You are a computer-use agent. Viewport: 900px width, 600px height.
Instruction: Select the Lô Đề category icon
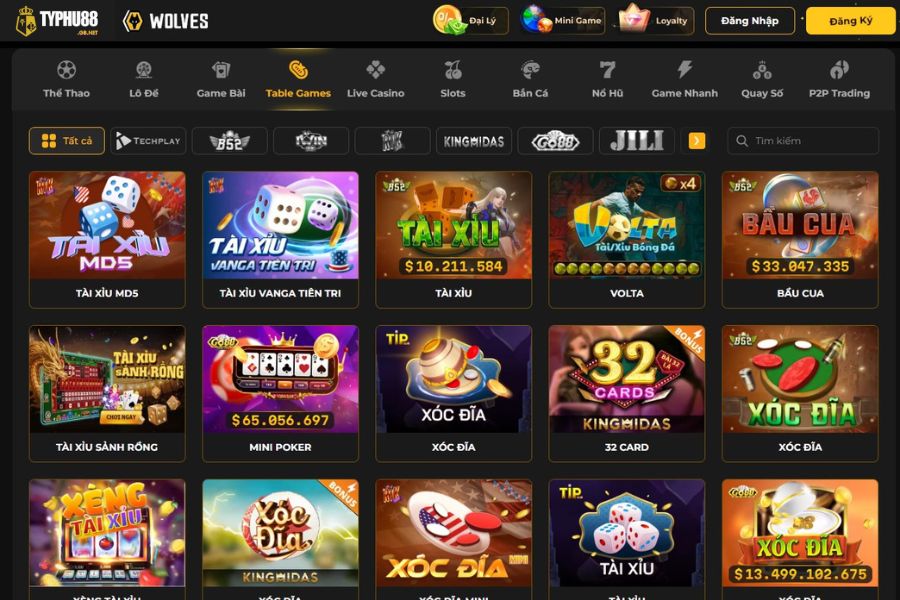(143, 70)
